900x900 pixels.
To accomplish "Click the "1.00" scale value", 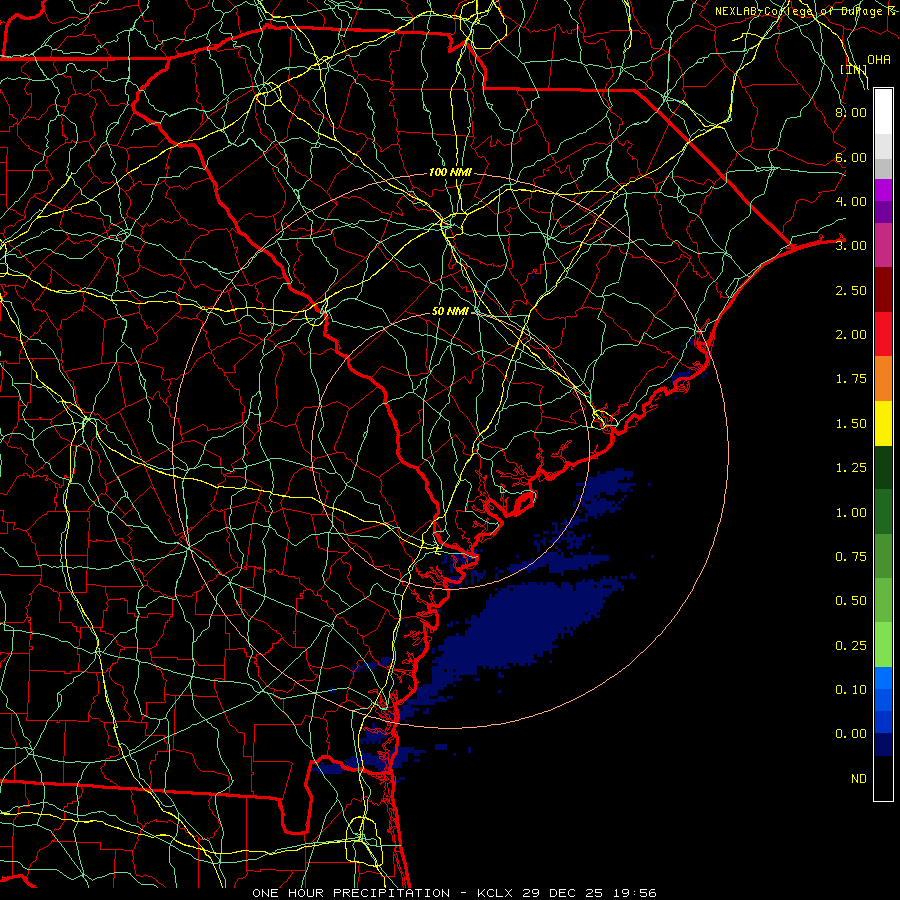I will (x=851, y=513).
